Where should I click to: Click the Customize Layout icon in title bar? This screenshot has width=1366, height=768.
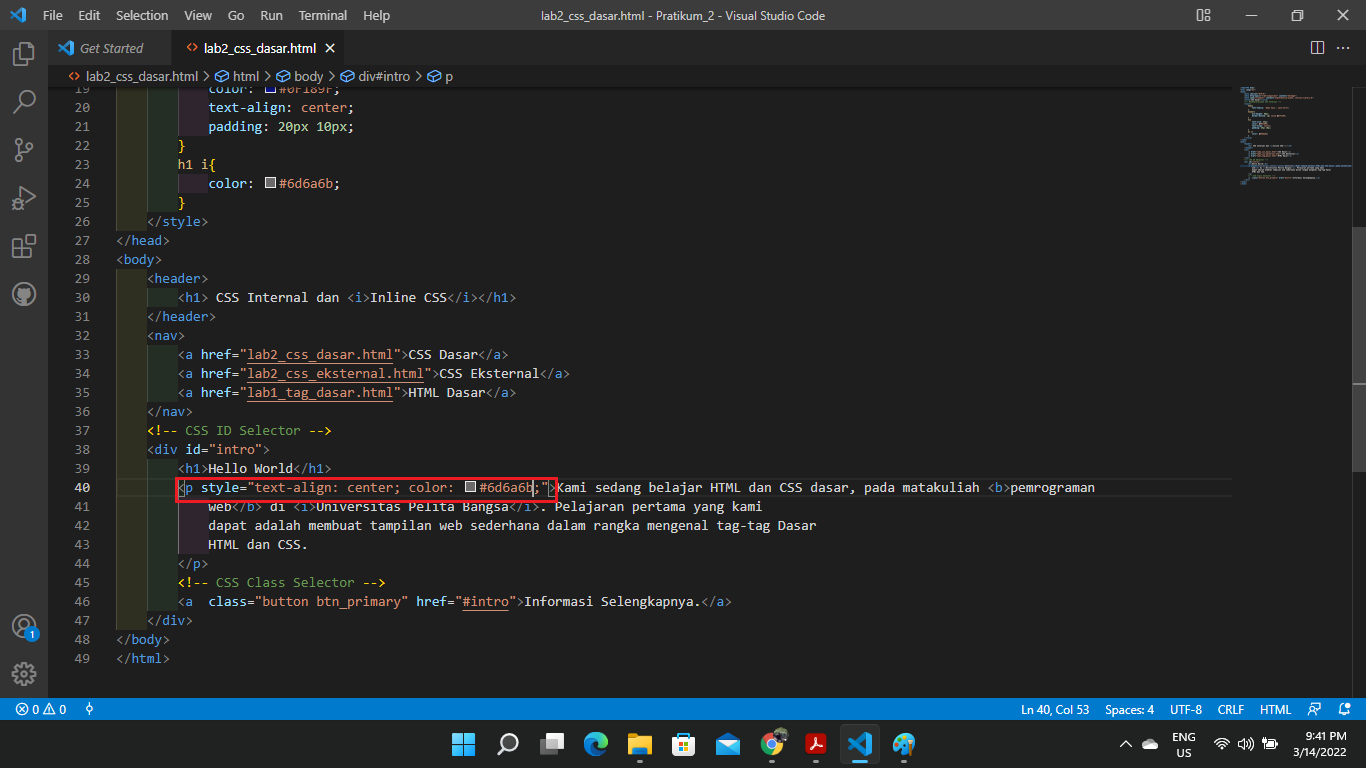(1203, 15)
